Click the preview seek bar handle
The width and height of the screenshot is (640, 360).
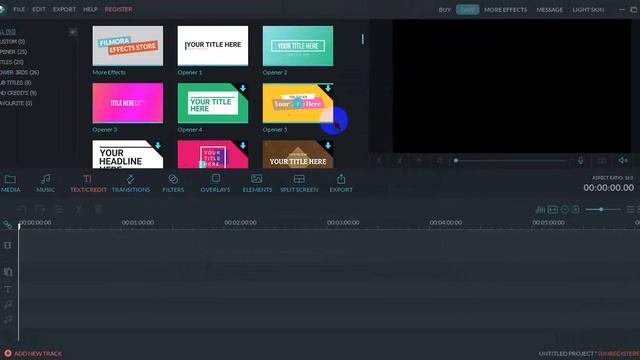456,160
